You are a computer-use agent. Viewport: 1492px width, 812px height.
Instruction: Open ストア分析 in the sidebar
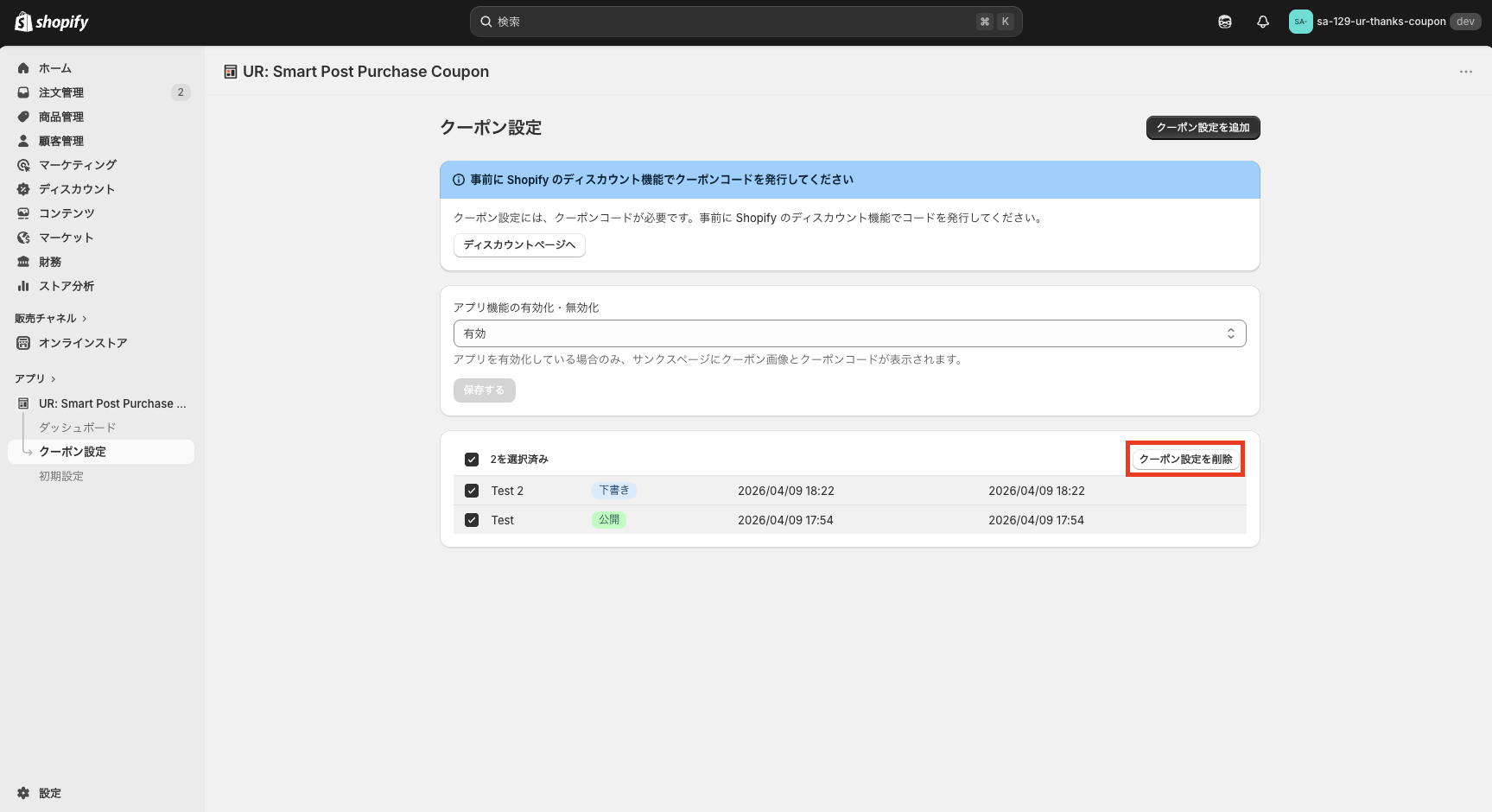tap(67, 286)
